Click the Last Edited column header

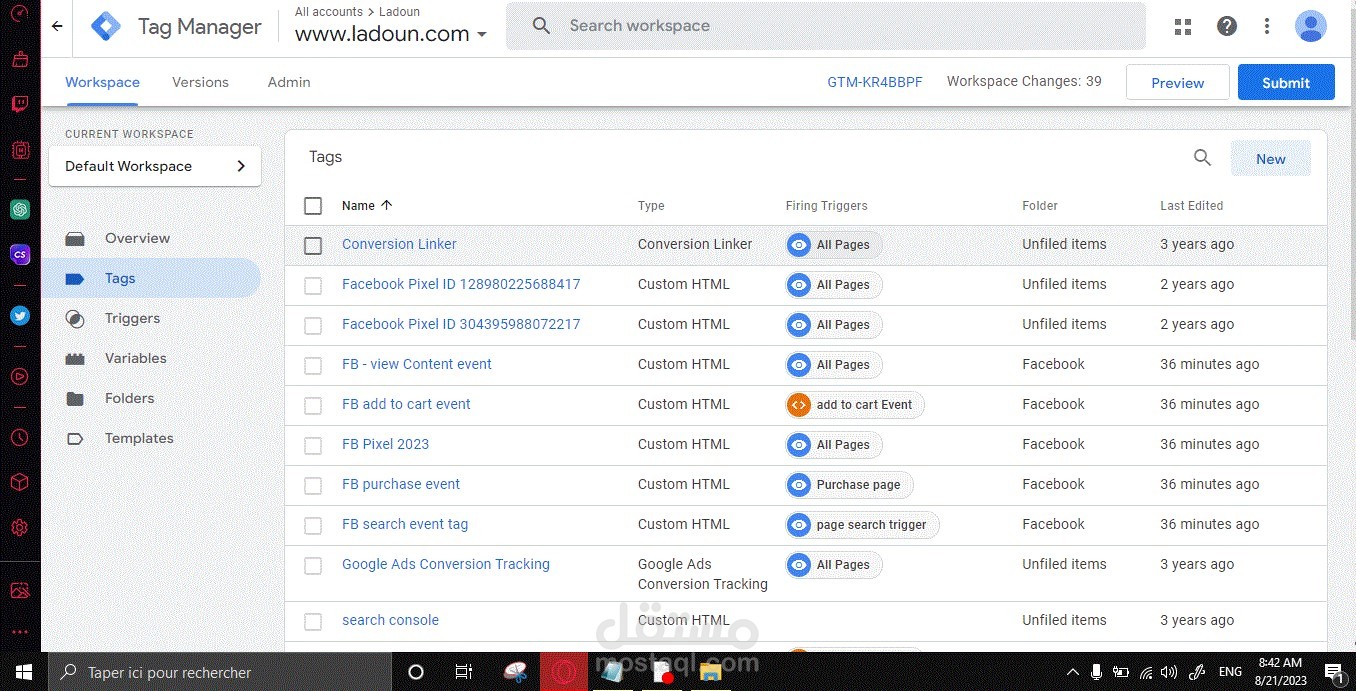(x=1191, y=206)
